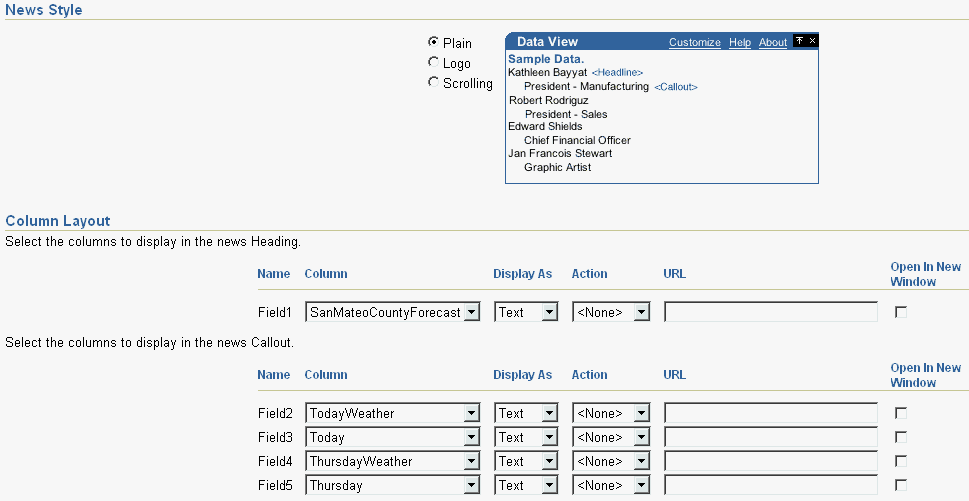Screen dimensions: 969x501
Task: Click the Robert Rodriguz sample entry
Action: (x=549, y=100)
